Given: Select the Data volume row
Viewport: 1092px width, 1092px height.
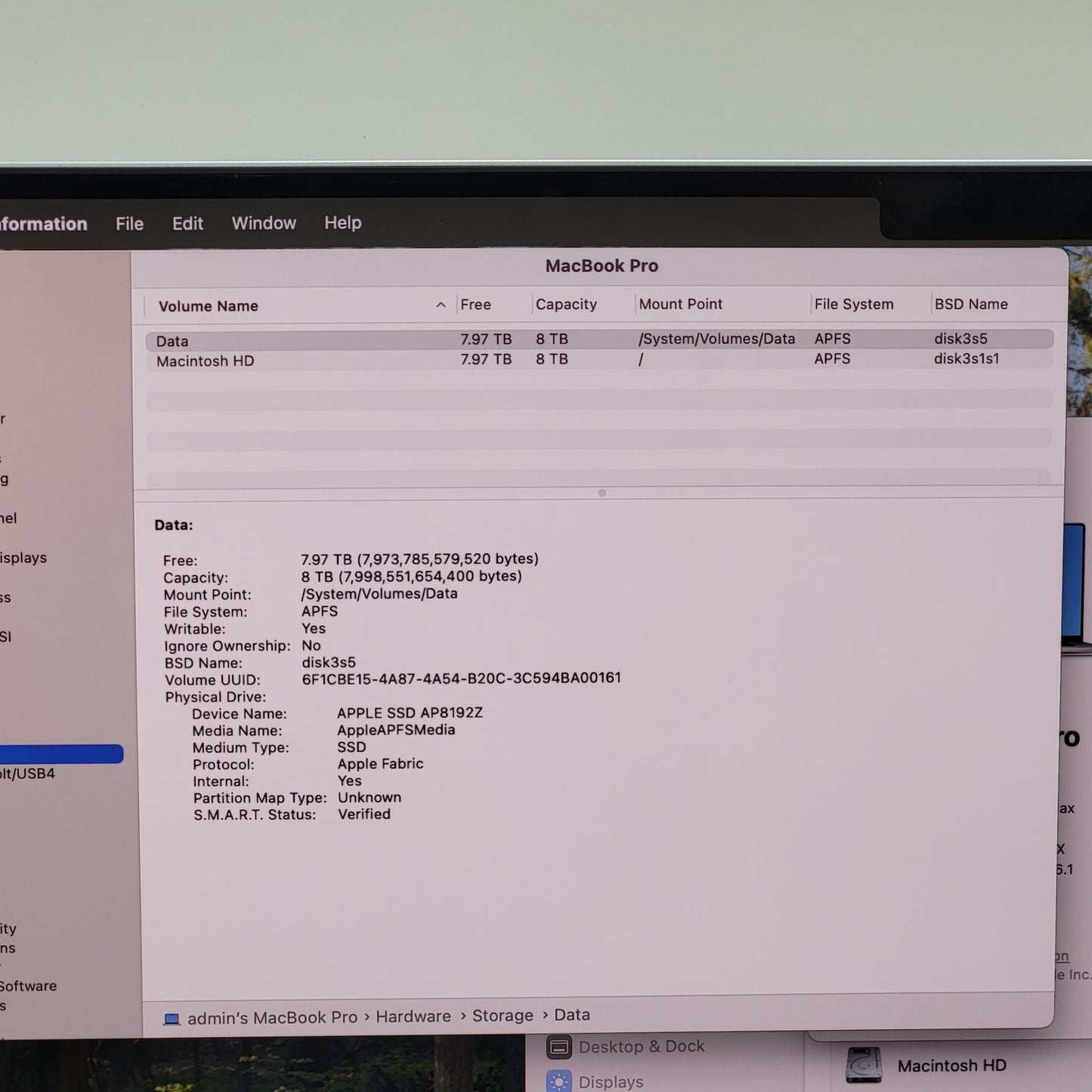Looking at the screenshot, I should [599, 340].
